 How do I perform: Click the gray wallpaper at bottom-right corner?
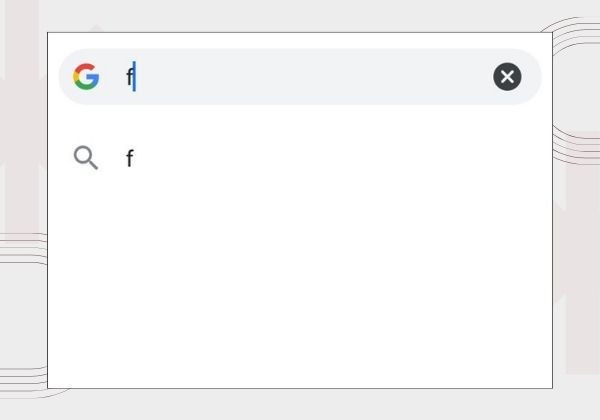[x=578, y=402]
